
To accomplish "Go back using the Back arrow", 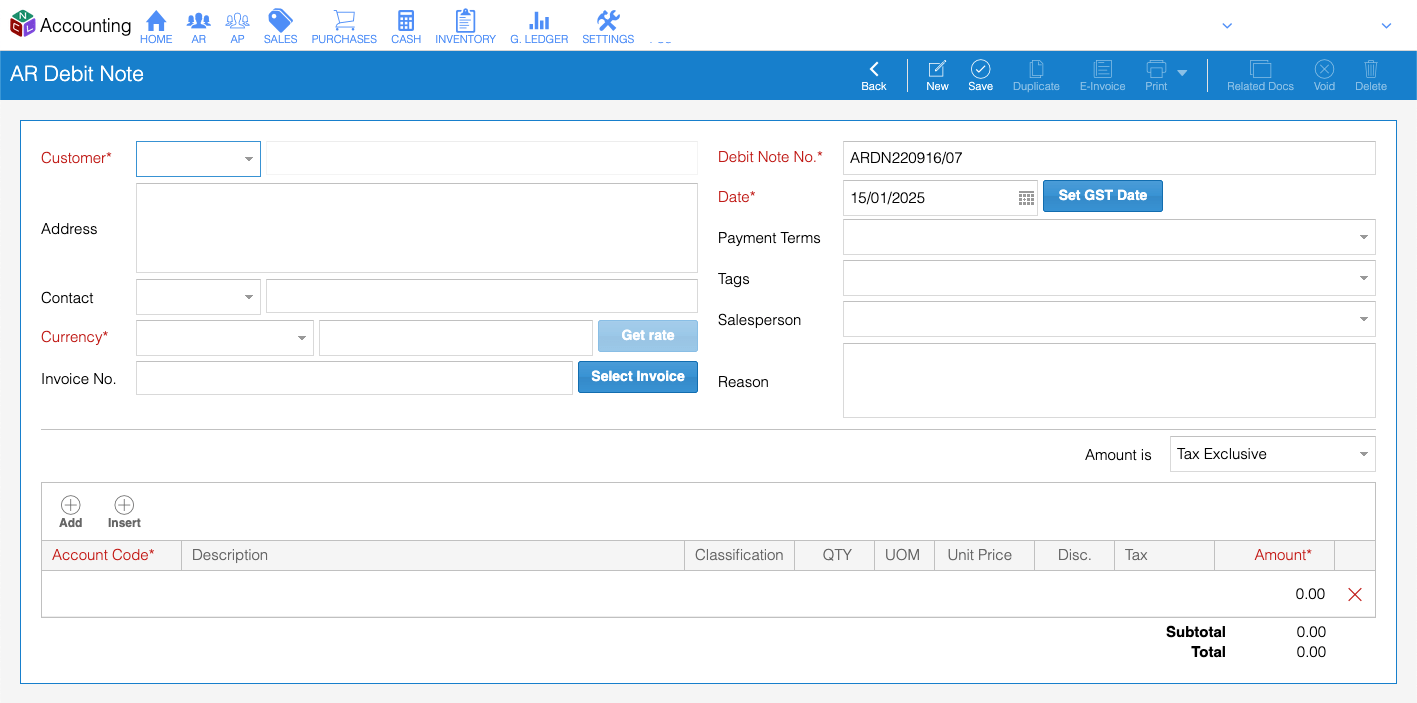I will (x=874, y=69).
